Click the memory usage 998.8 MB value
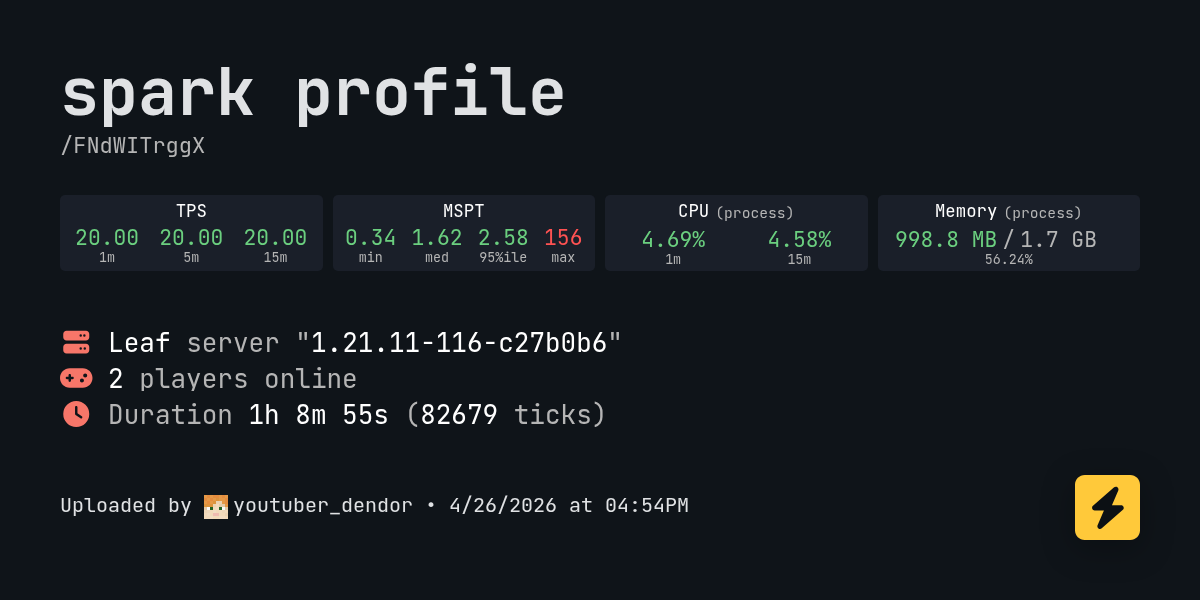 coord(945,240)
